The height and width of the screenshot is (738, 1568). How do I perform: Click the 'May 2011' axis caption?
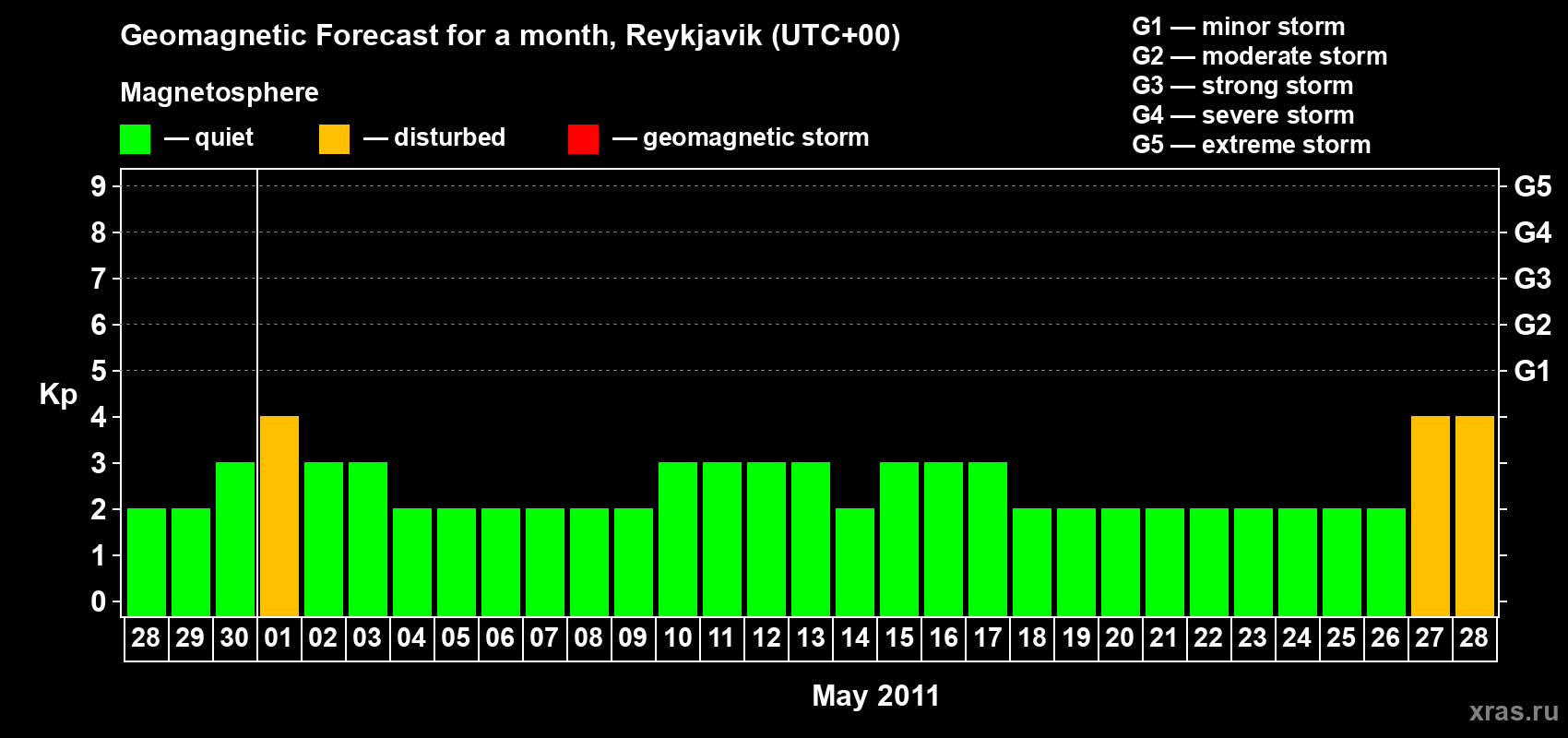(875, 696)
